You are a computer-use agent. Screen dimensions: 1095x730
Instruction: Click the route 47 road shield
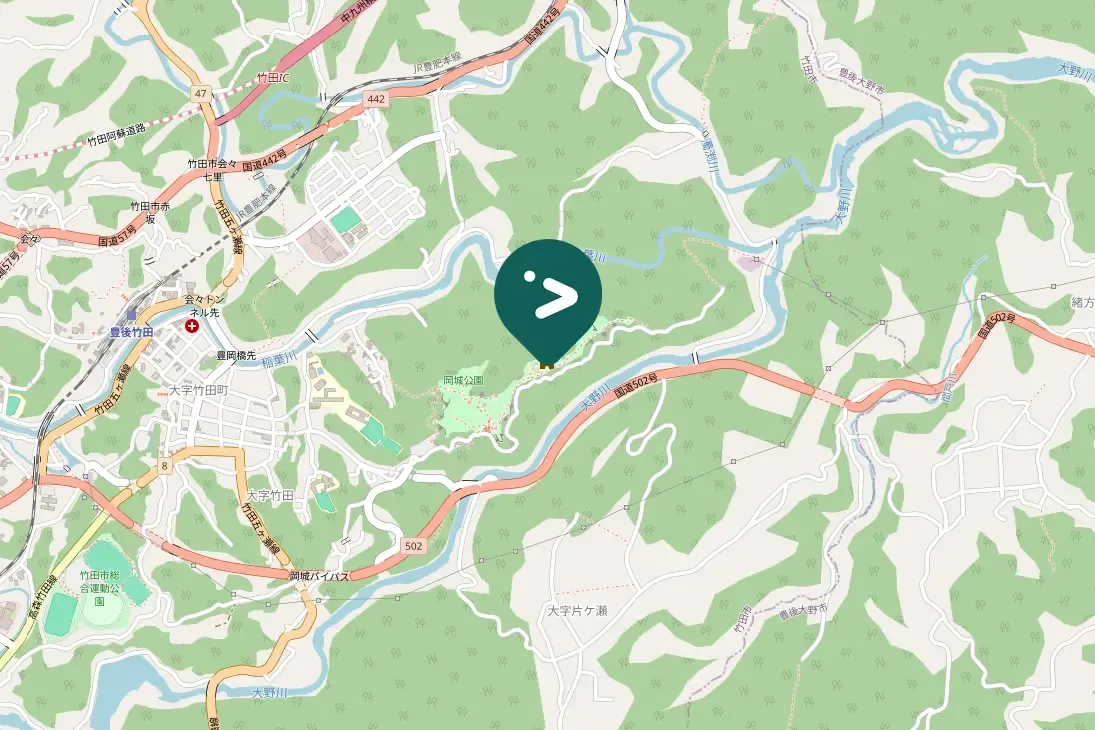coord(202,94)
